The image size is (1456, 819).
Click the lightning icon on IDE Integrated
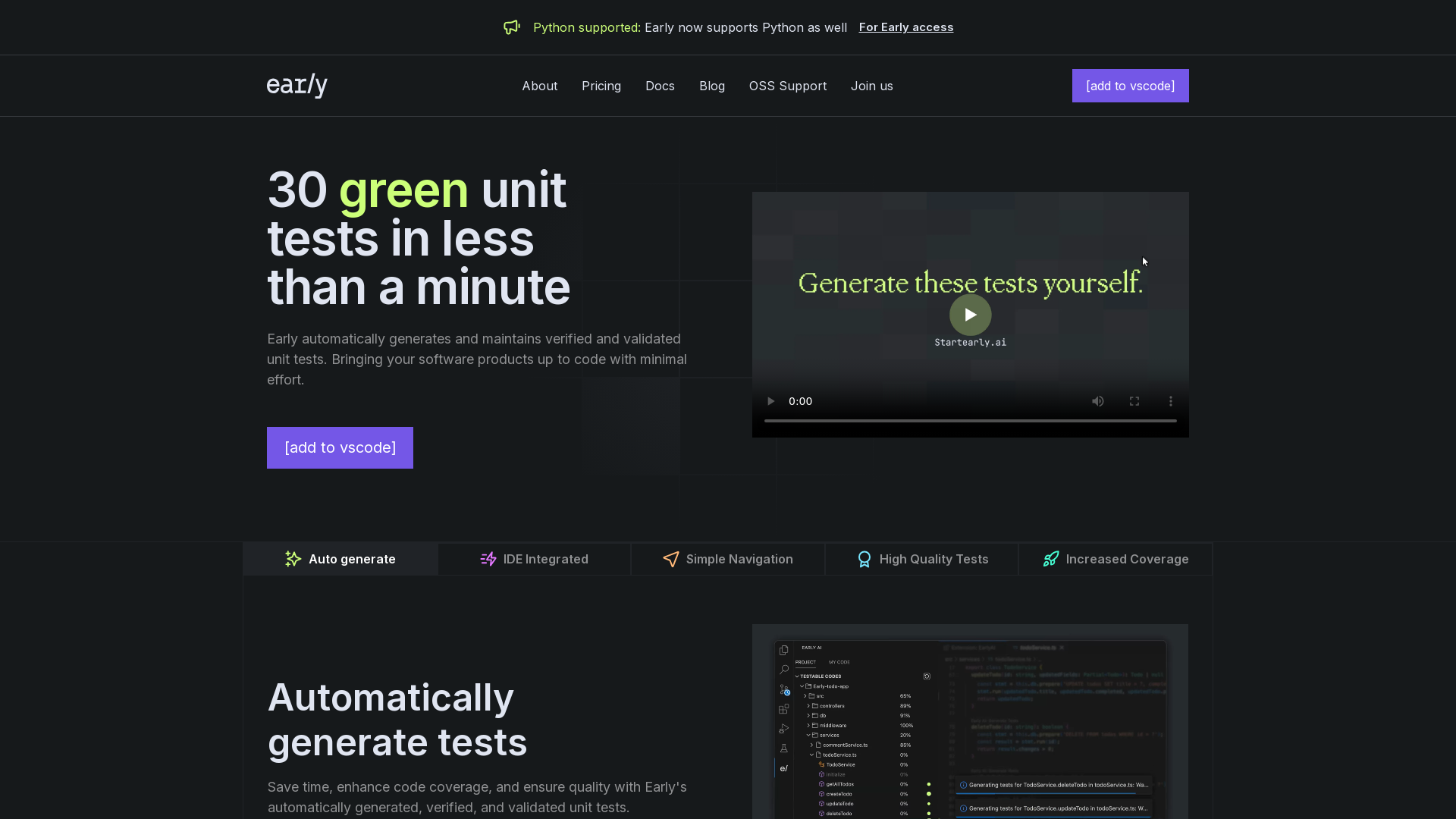(488, 559)
